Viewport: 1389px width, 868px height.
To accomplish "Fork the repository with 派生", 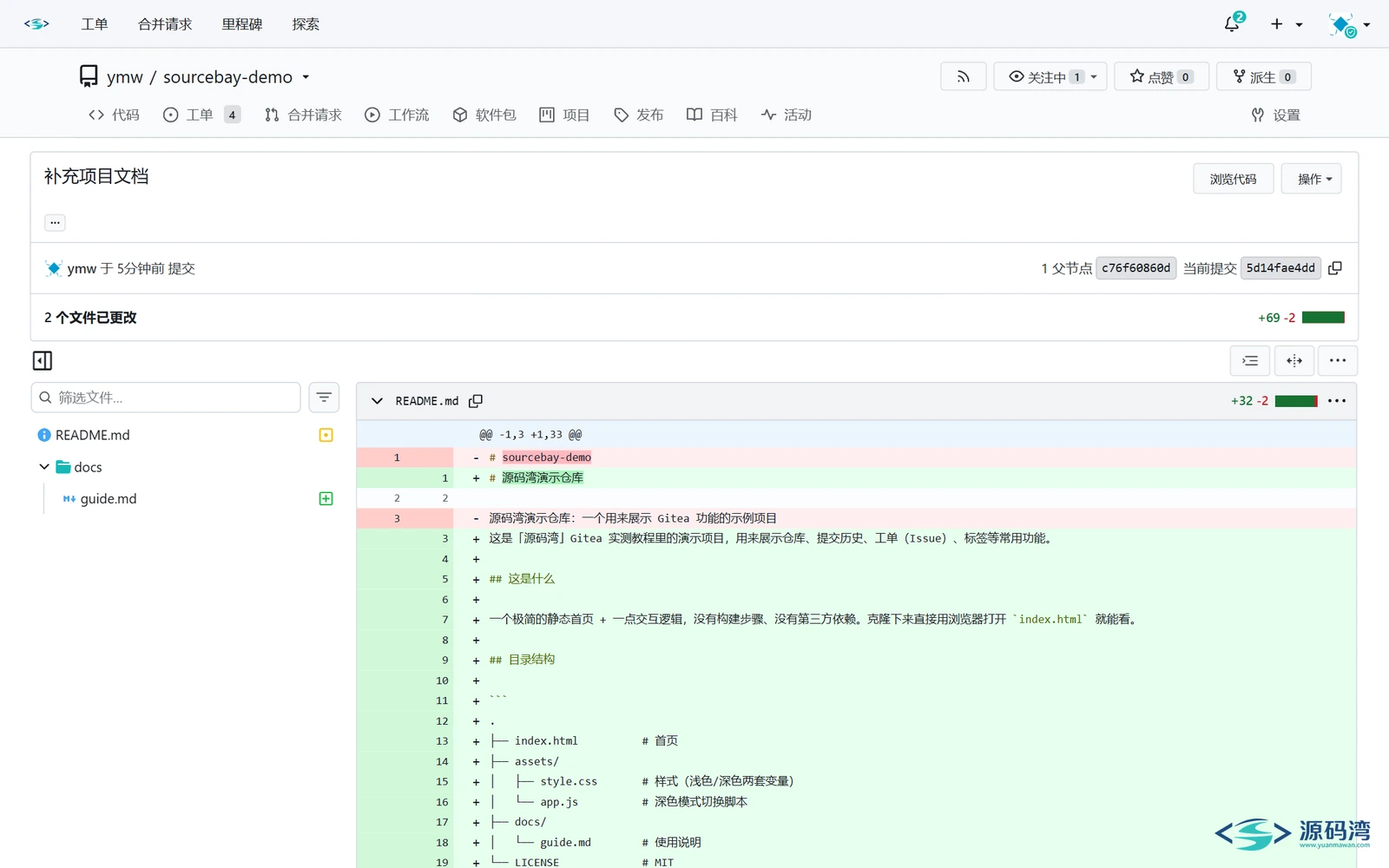I will click(x=1264, y=76).
